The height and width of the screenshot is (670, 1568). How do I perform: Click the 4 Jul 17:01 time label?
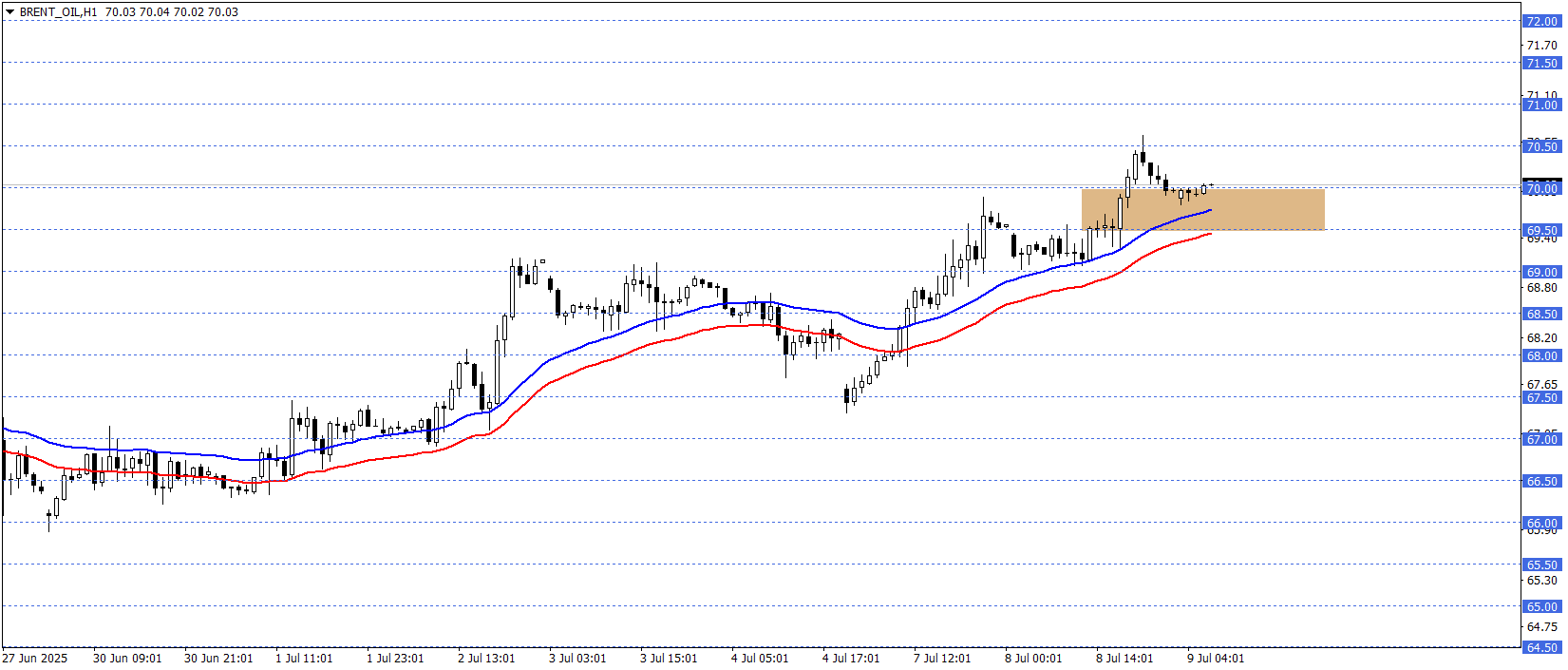pos(851,658)
